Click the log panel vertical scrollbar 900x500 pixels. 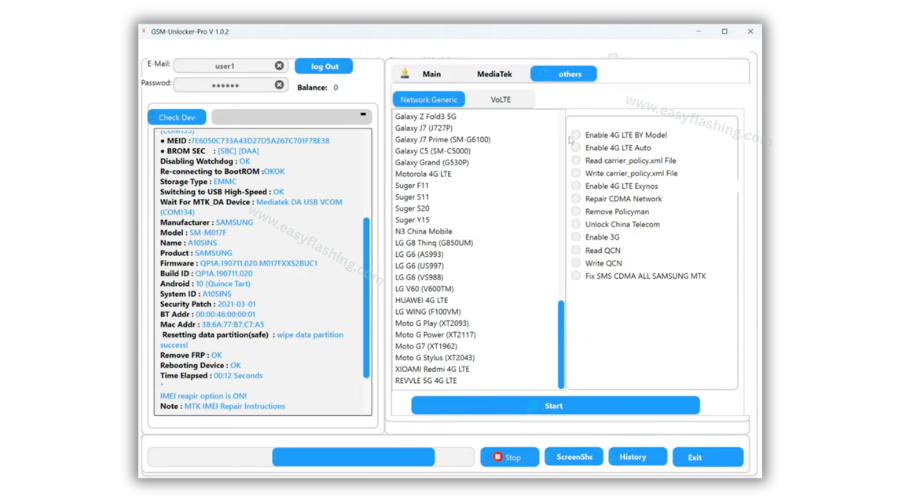click(366, 297)
